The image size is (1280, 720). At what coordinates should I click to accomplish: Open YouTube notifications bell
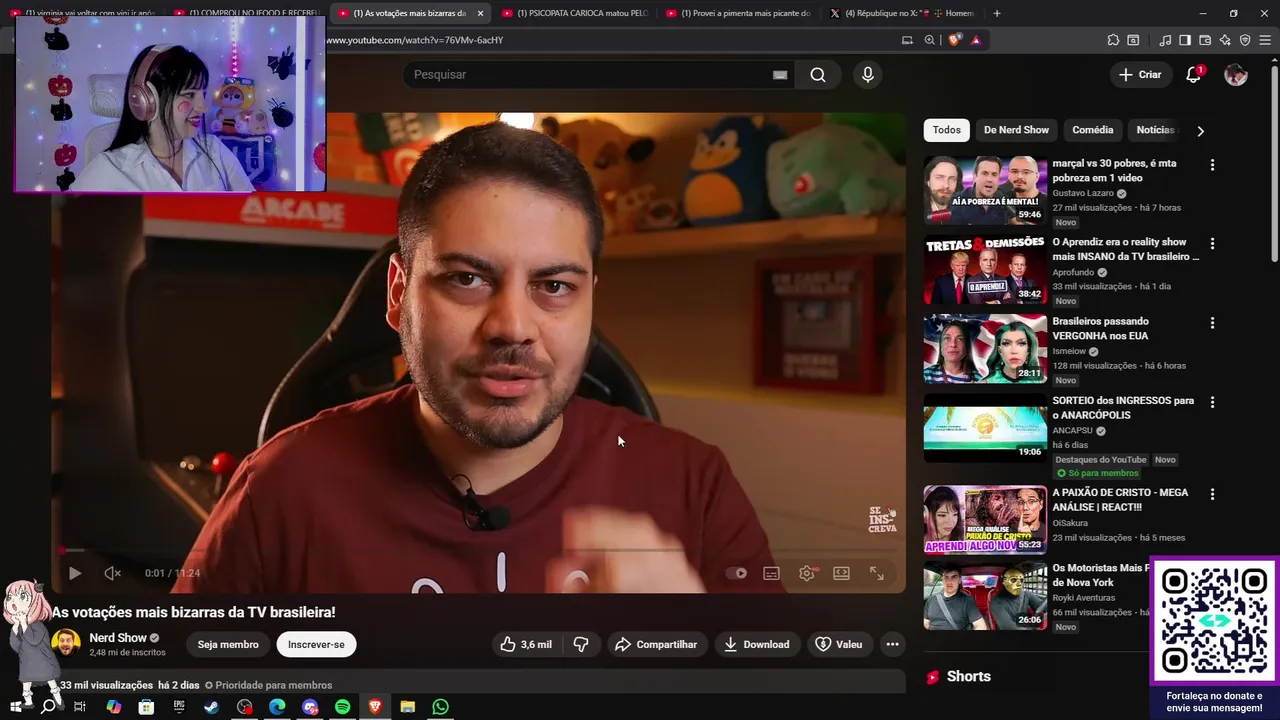click(x=1193, y=75)
